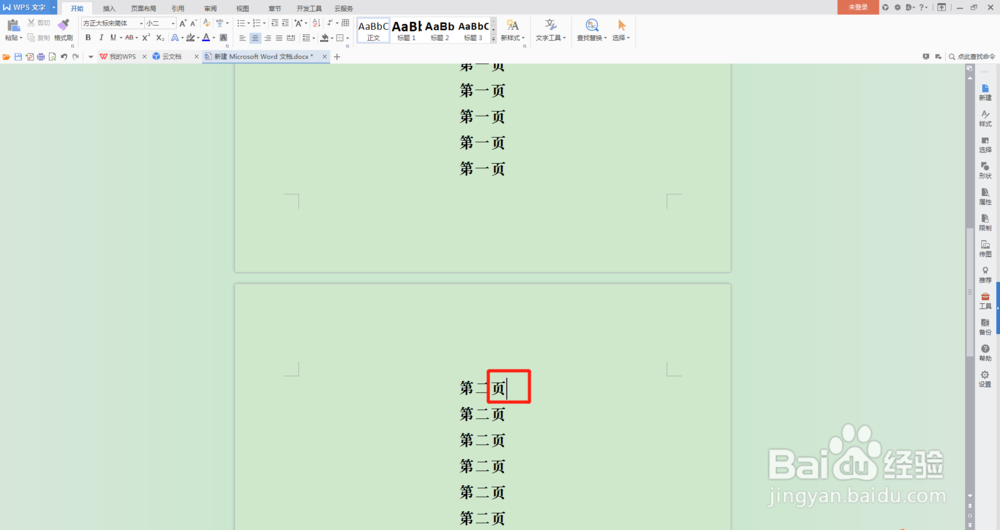The image size is (1000, 530).
Task: Expand the bullet list dropdown
Action: [249, 24]
